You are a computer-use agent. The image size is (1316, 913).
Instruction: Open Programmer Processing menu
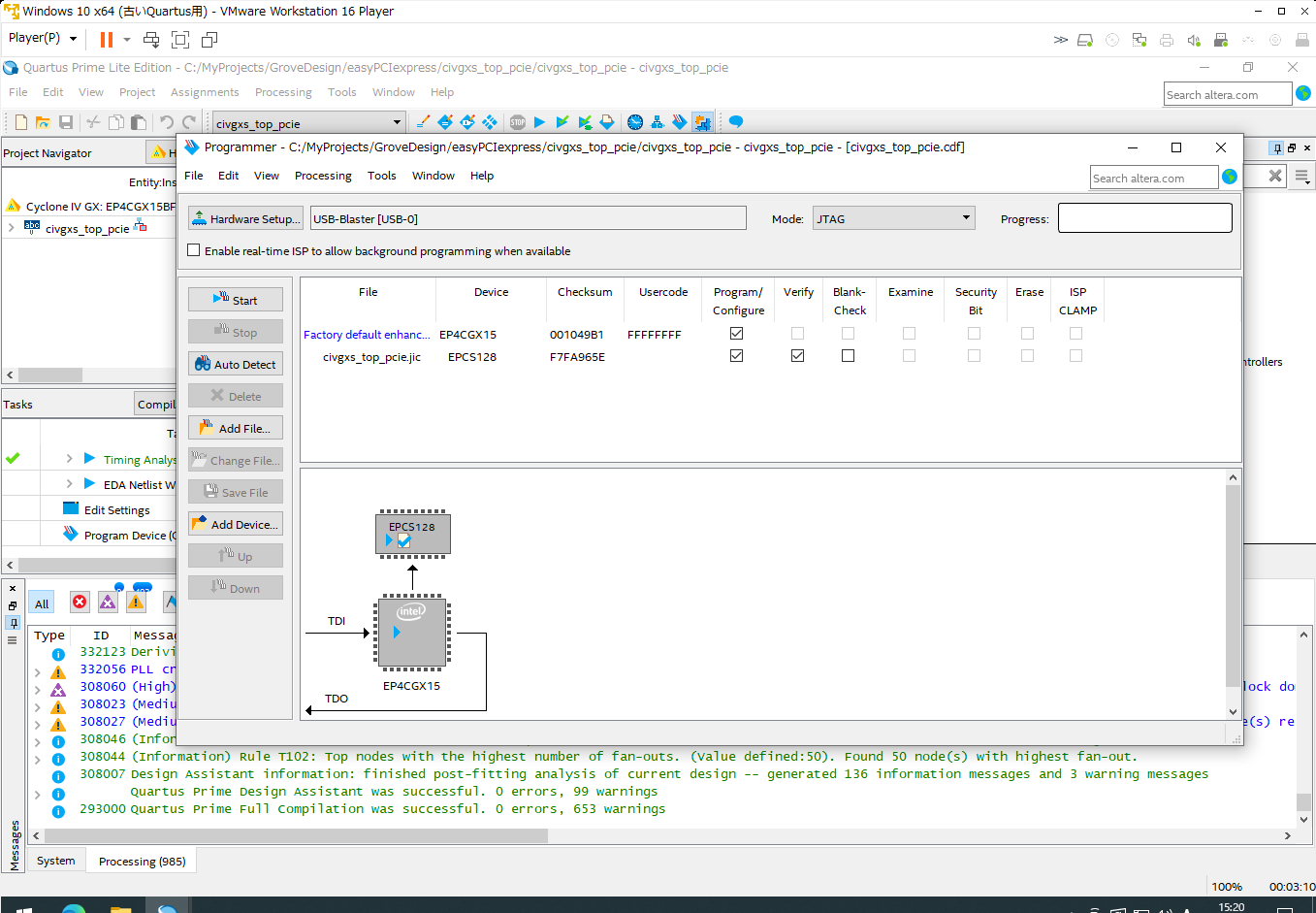(x=323, y=176)
